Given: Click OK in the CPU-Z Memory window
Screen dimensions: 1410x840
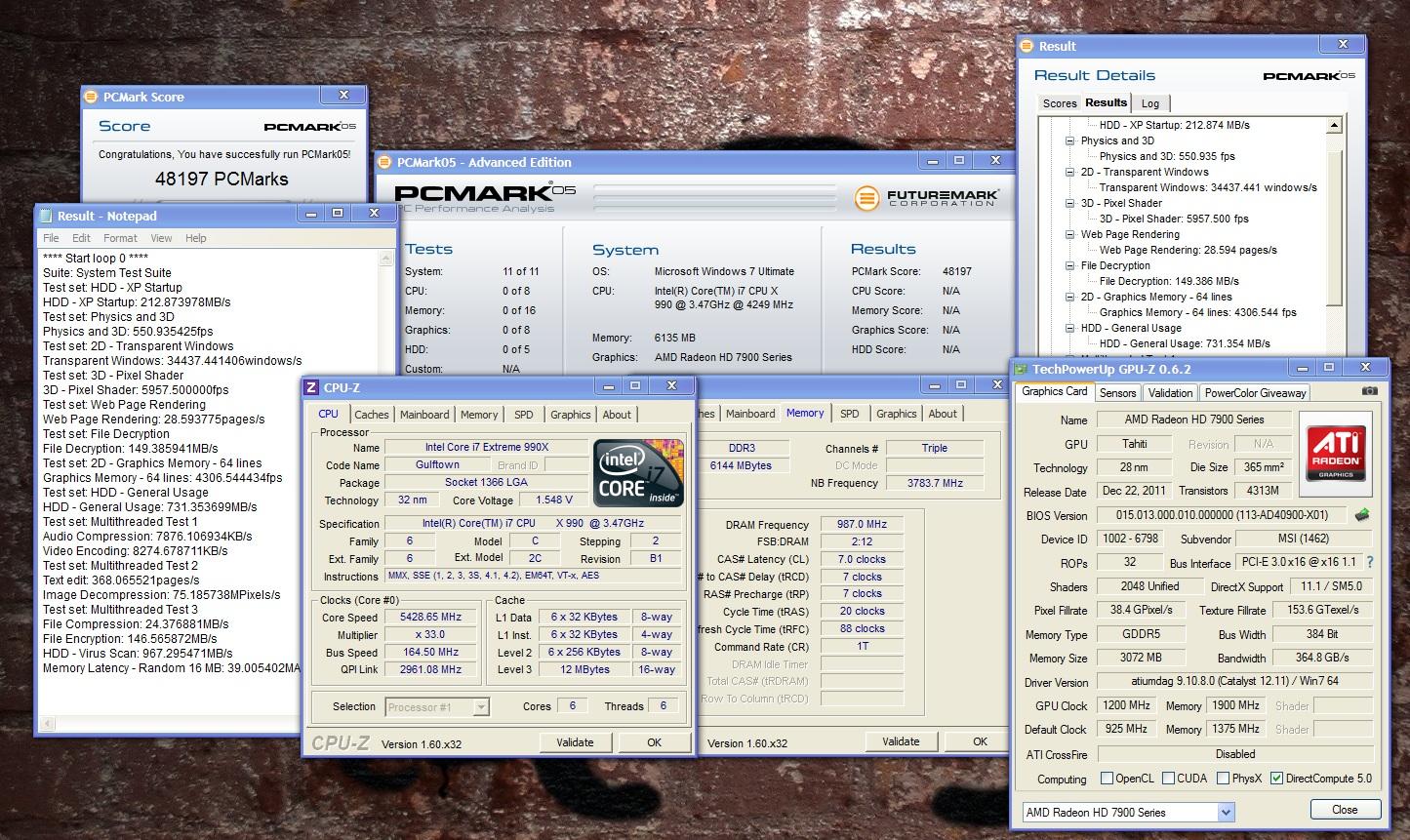Looking at the screenshot, I should [x=980, y=741].
